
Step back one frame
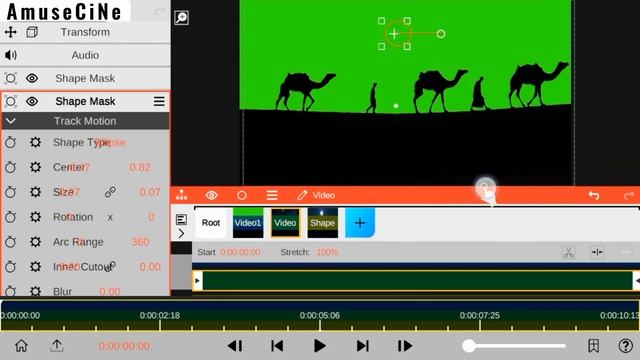pyautogui.click(x=235, y=346)
